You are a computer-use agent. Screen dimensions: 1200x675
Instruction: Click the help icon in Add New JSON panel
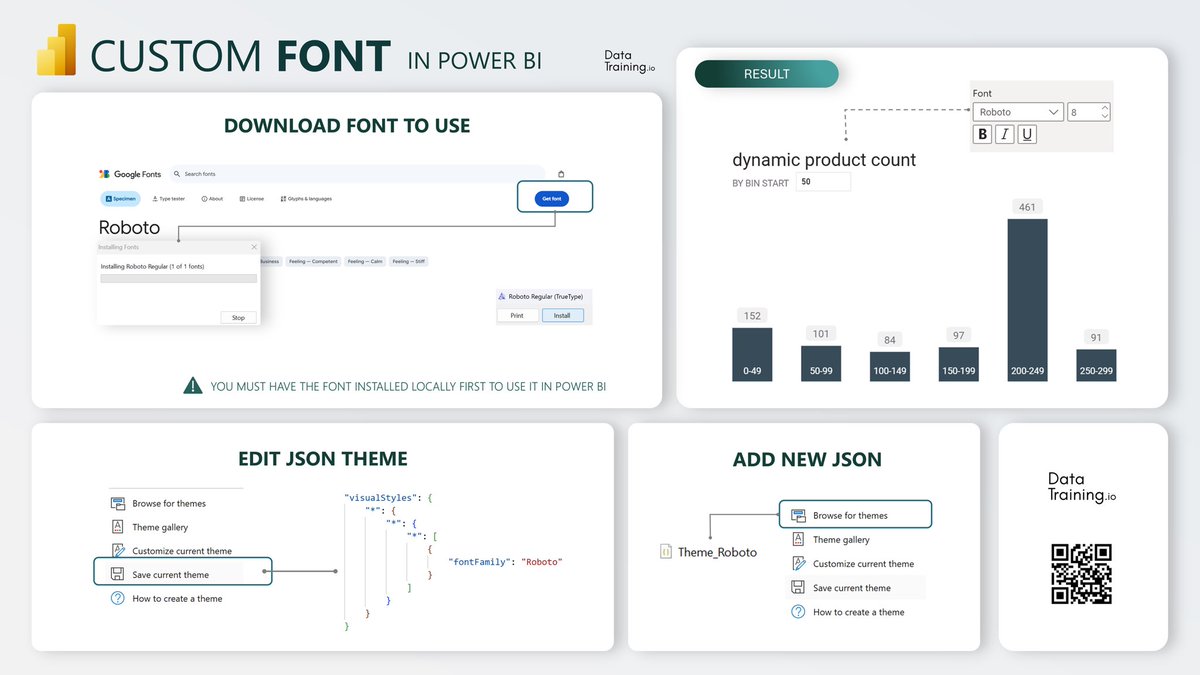pyautogui.click(x=798, y=611)
